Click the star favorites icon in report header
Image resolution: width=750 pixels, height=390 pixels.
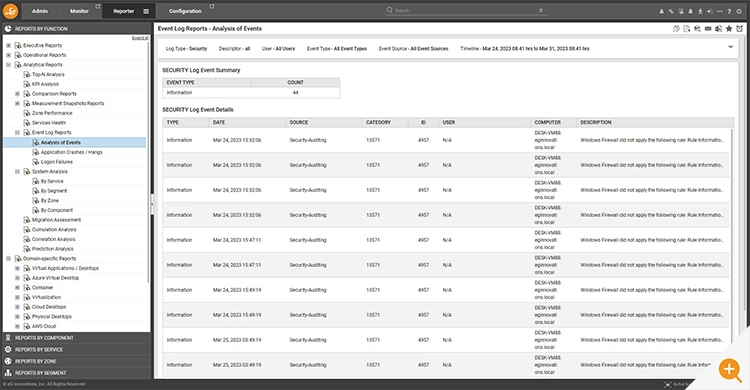tap(729, 29)
